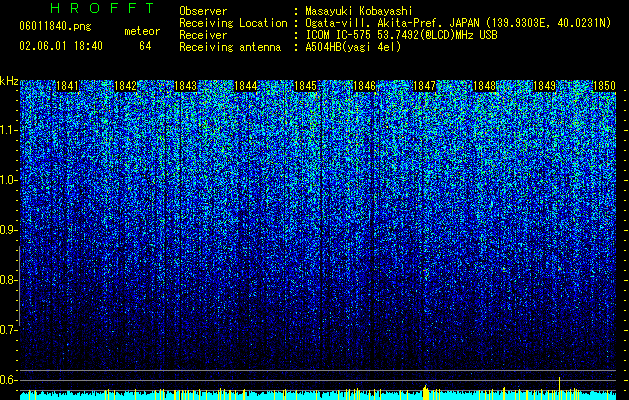Viewport: 629px width, 400px height.
Task: Click the HROFFT title text
Action: tap(103, 8)
